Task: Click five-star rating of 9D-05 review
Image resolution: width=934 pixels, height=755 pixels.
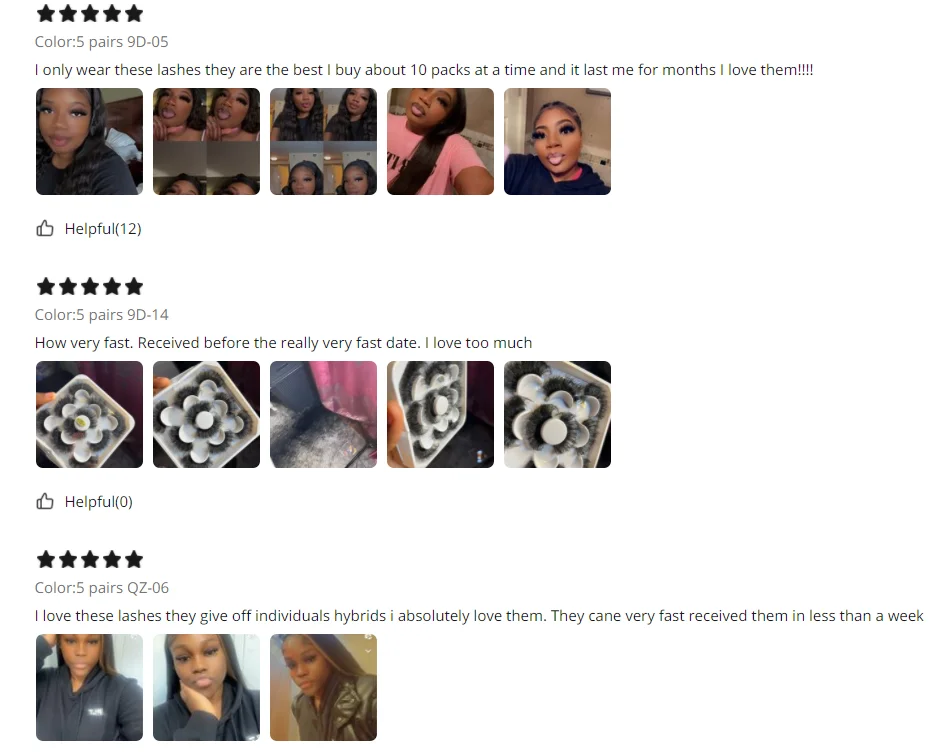Action: point(90,13)
